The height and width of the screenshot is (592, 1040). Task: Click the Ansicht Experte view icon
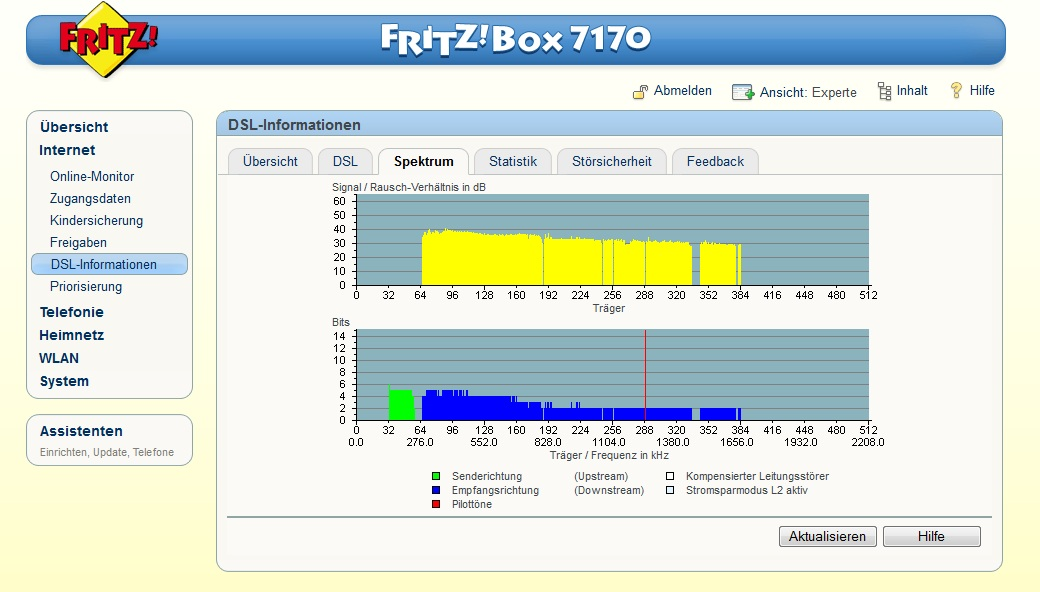tap(743, 92)
